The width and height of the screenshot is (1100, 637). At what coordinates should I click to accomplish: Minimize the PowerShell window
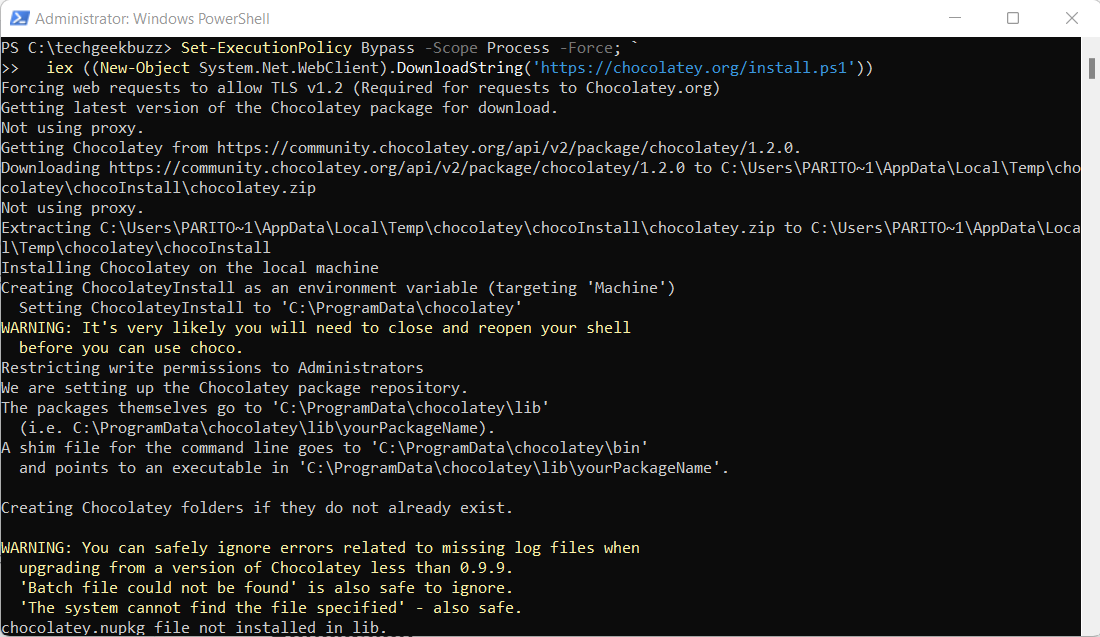pyautogui.click(x=955, y=18)
